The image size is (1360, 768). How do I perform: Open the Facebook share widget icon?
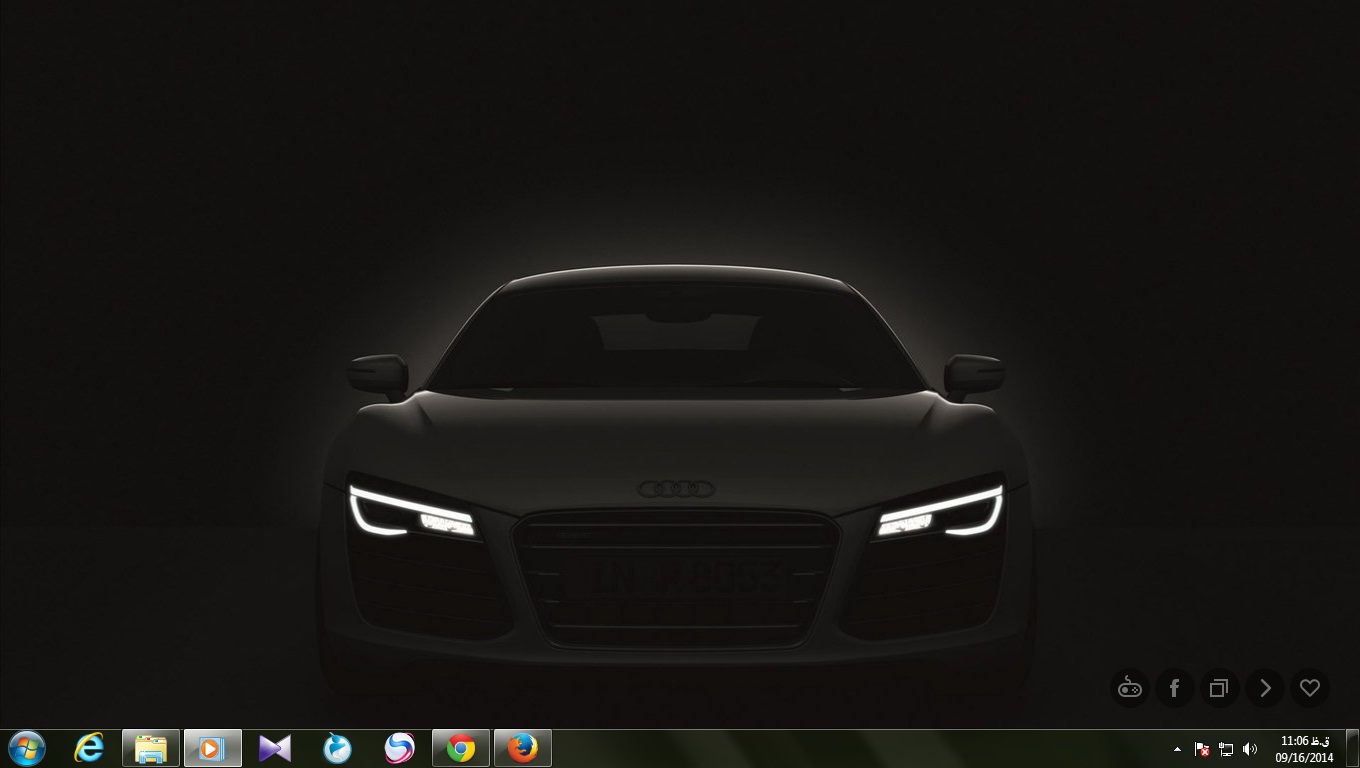click(x=1174, y=688)
